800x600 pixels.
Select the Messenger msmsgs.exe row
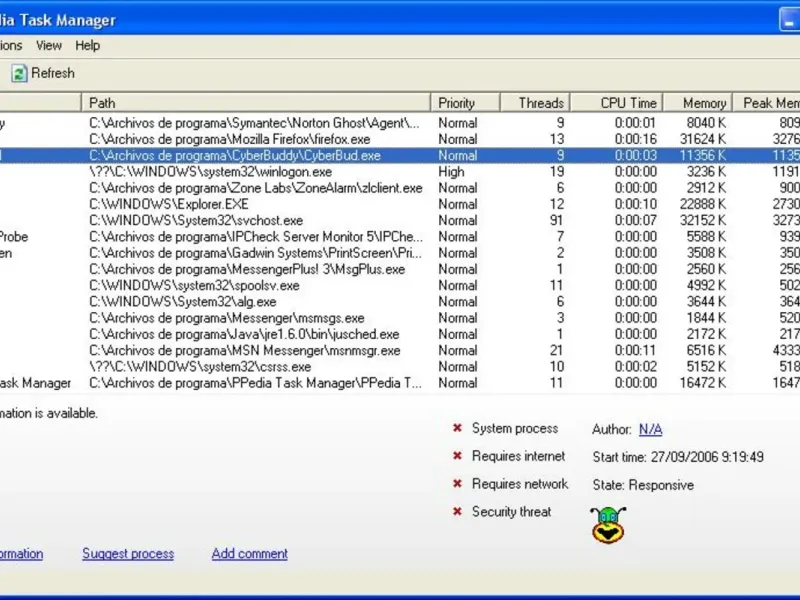[400, 318]
